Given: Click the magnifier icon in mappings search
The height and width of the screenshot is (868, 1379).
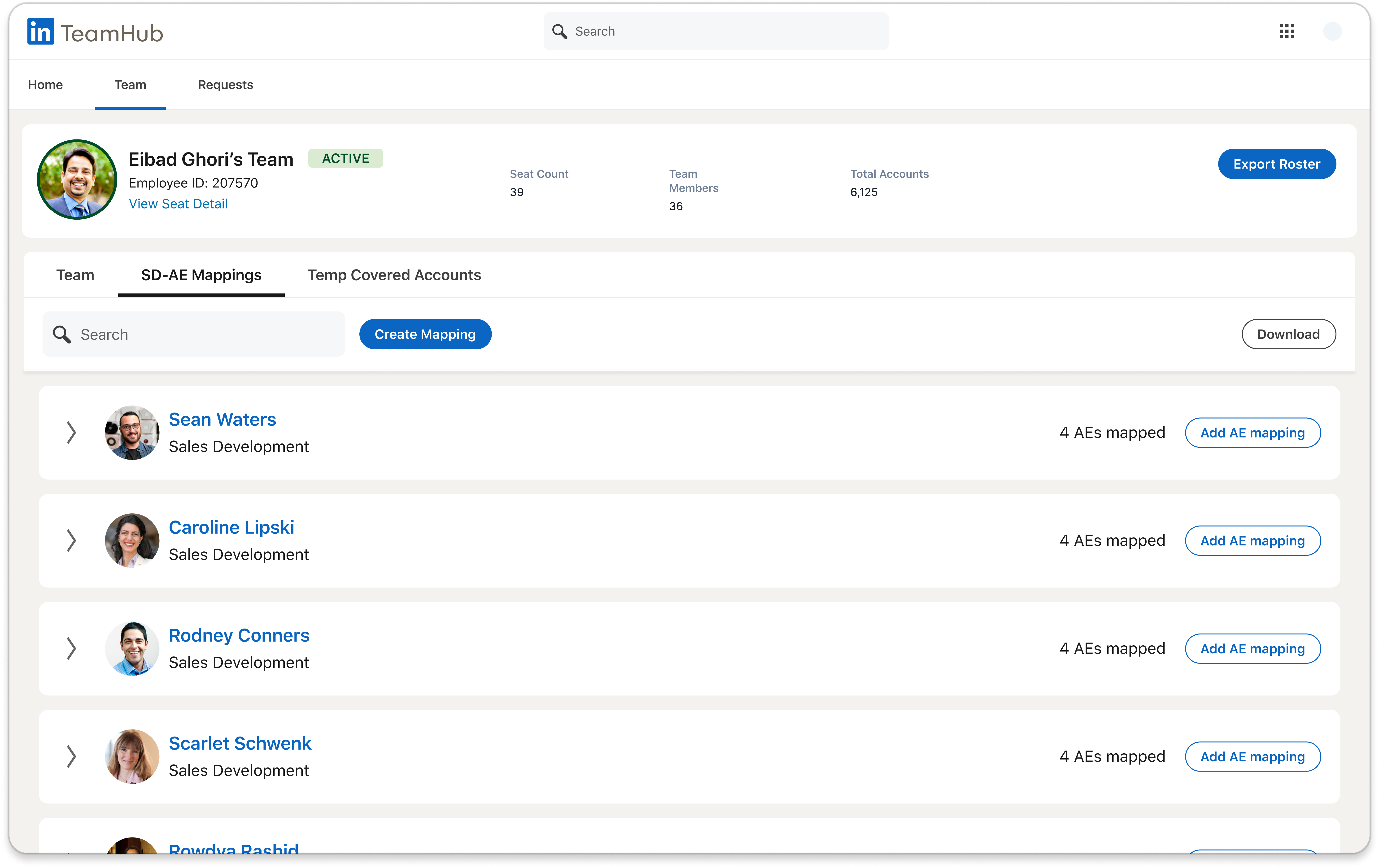Looking at the screenshot, I should point(62,334).
